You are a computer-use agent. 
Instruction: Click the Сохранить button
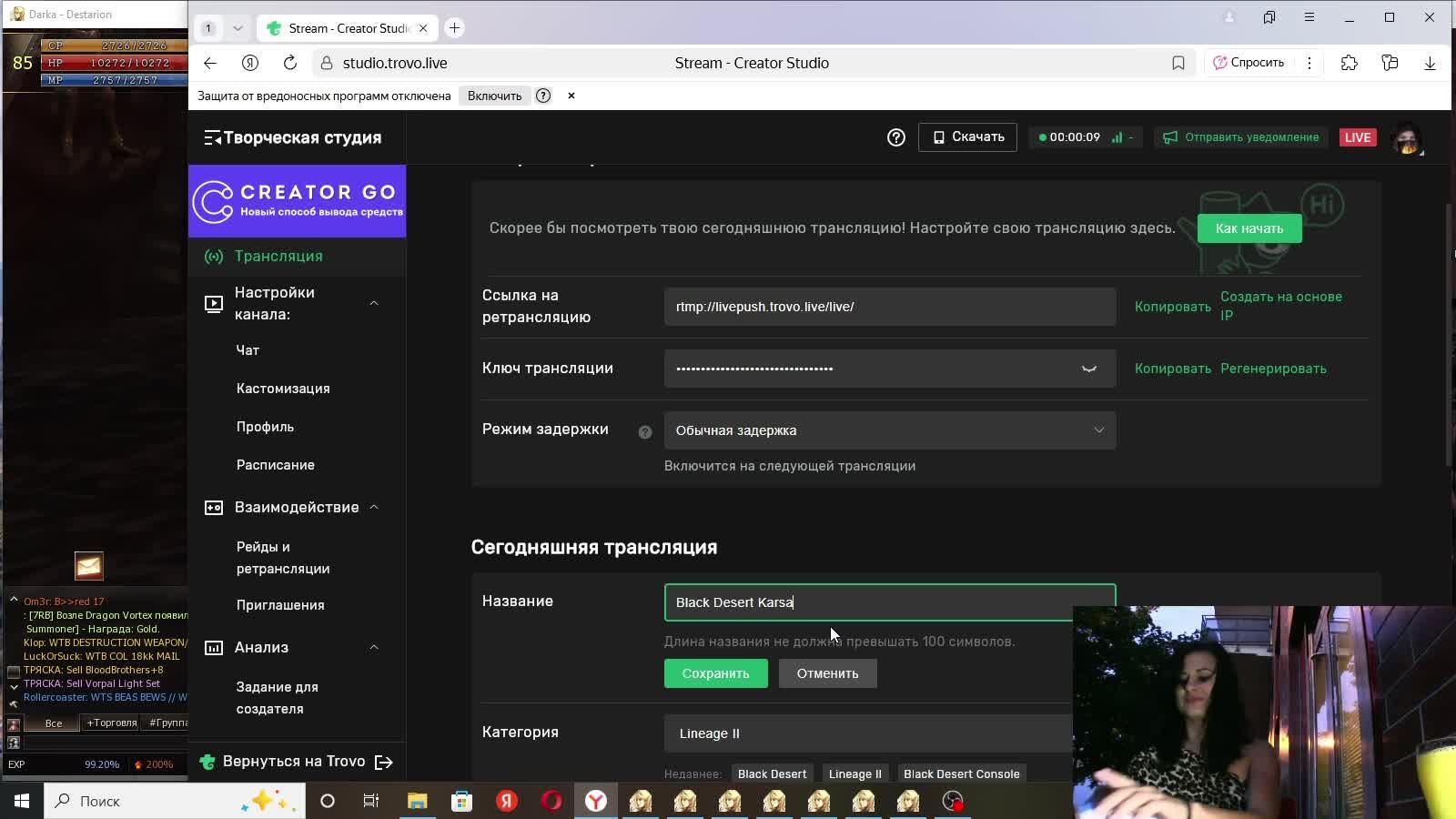[x=716, y=673]
